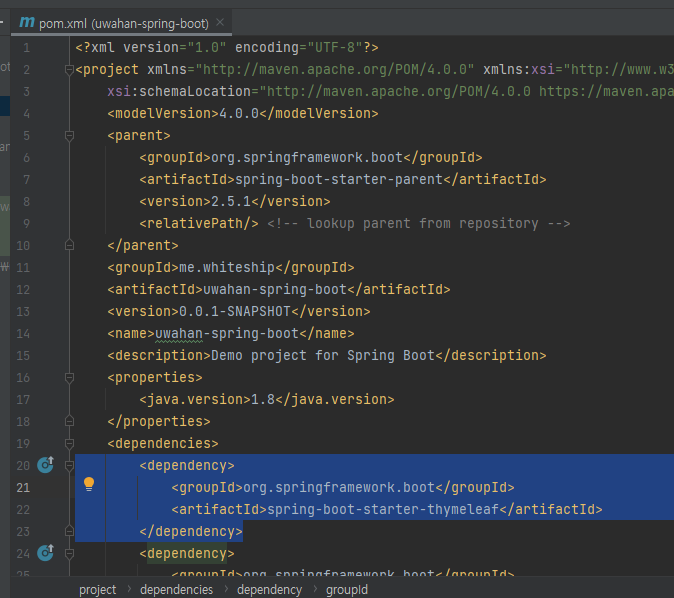Select 'dependencies' in the breadcrumb bar

tap(176, 589)
